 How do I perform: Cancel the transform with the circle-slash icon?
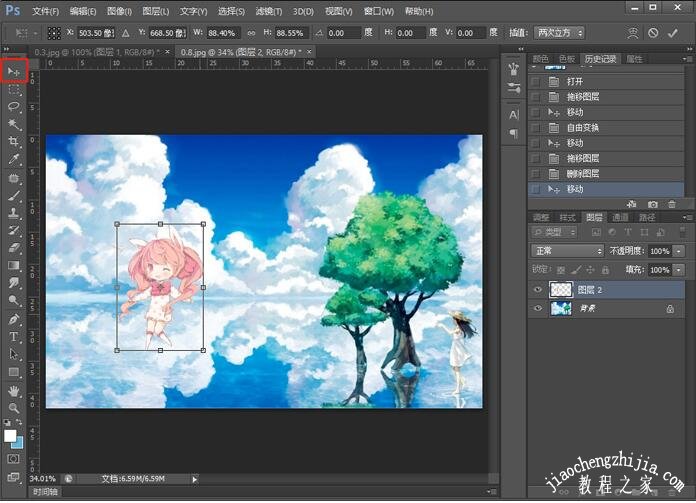pos(652,33)
